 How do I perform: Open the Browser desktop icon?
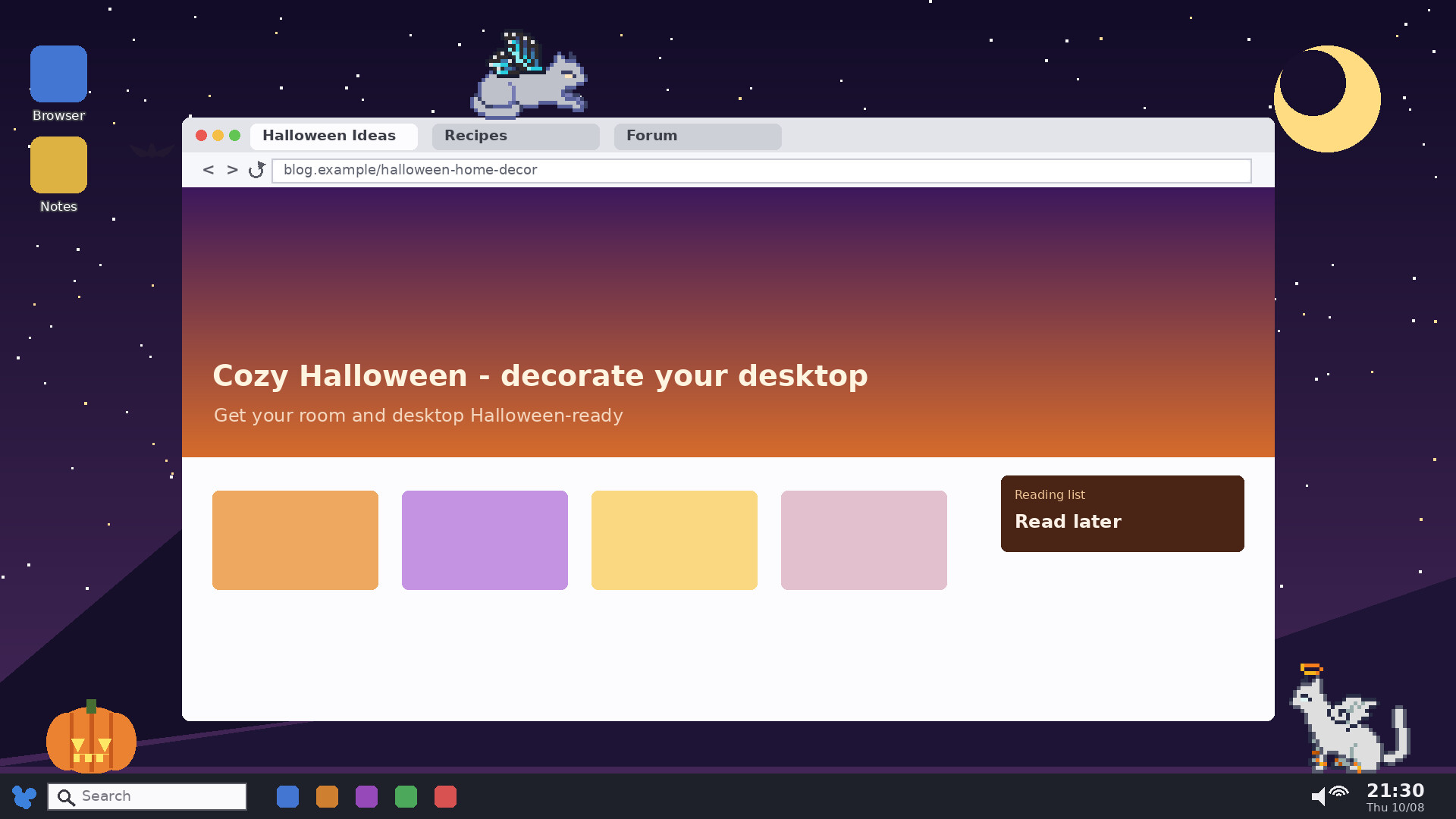click(x=58, y=74)
